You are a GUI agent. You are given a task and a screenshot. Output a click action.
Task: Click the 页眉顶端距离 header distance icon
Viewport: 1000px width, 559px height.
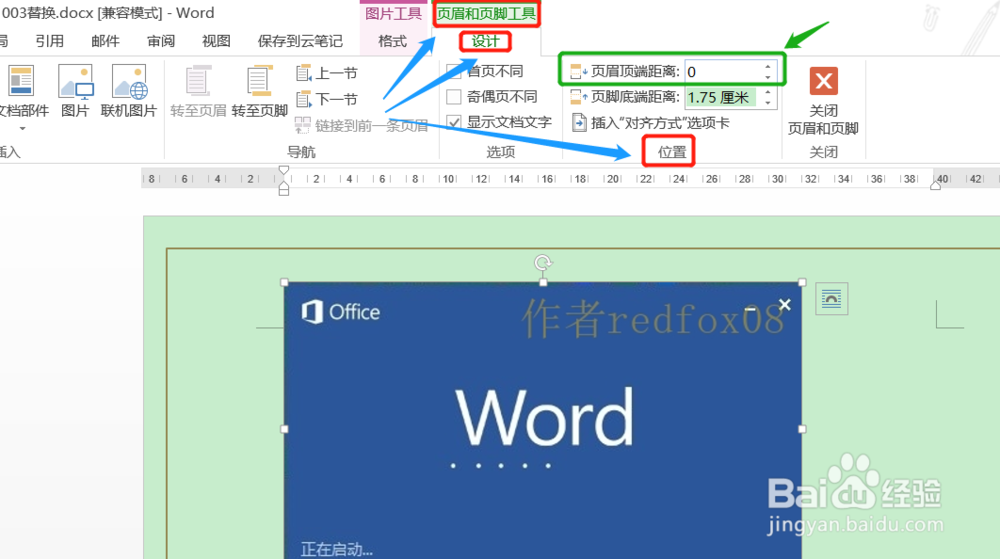coord(578,71)
